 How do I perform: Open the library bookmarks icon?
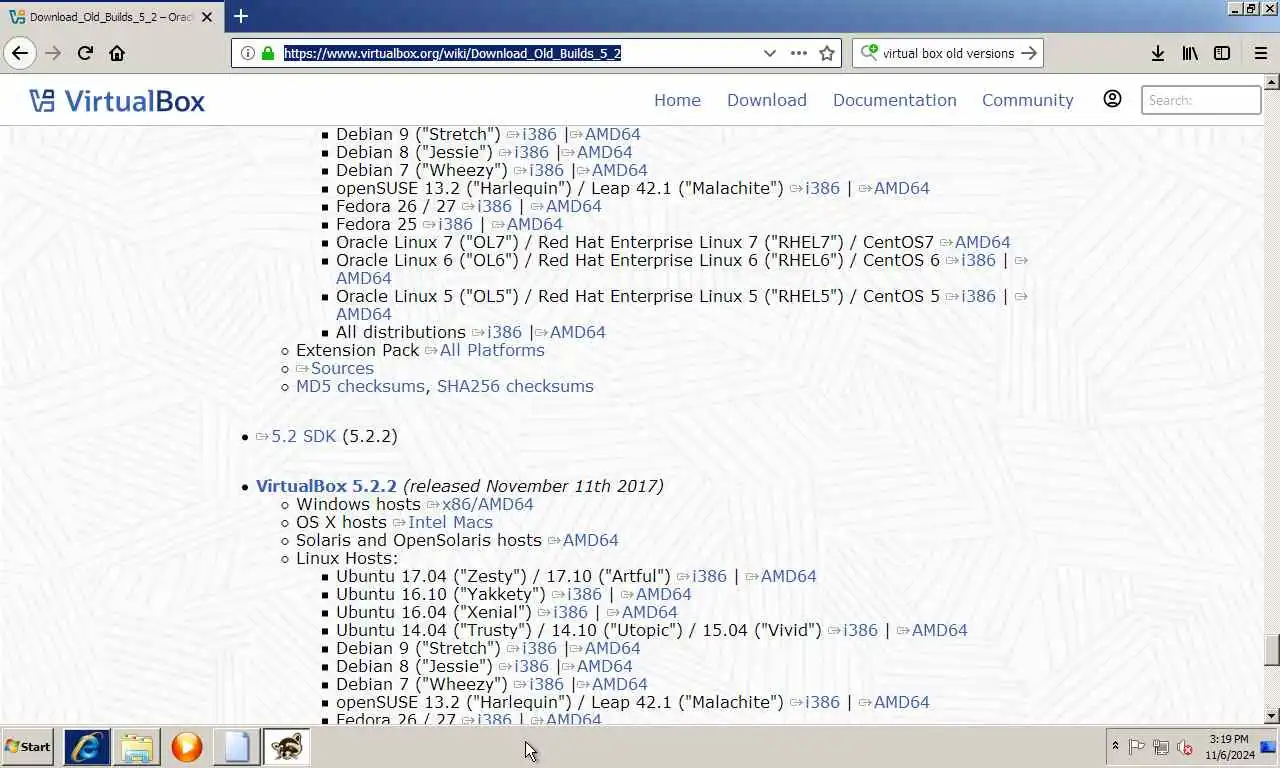[x=1189, y=53]
